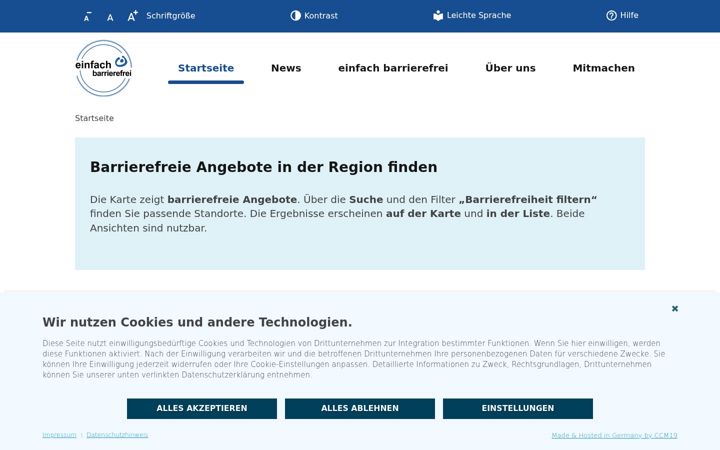Open the Hilfe page

(x=622, y=16)
